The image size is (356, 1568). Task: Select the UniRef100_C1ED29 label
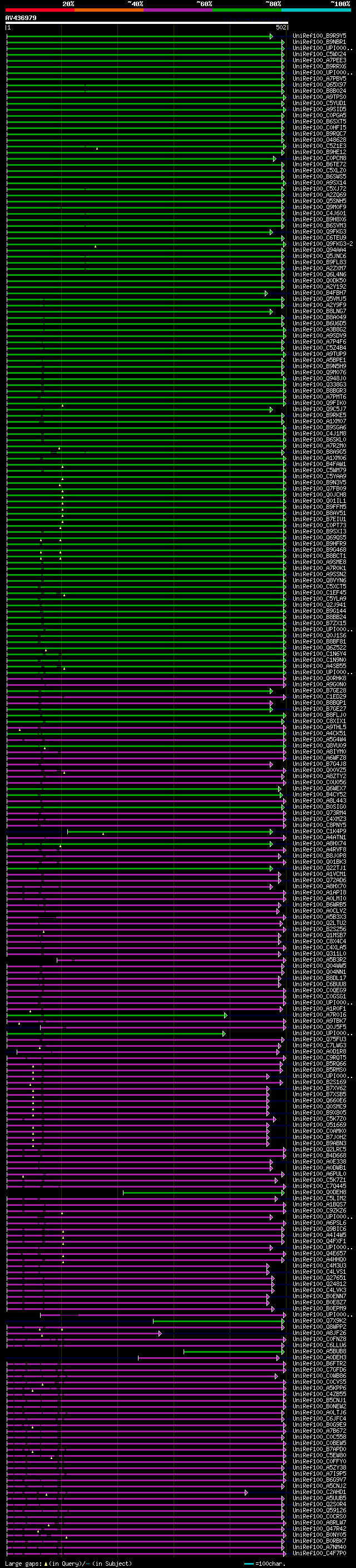[319, 696]
